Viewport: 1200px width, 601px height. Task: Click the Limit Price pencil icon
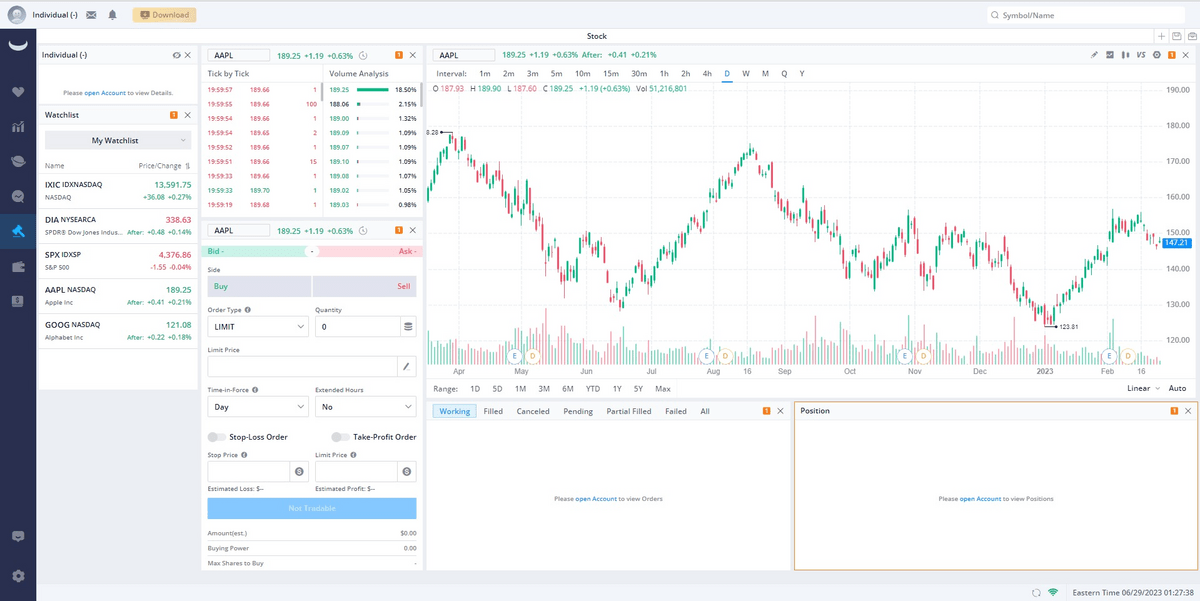point(406,367)
